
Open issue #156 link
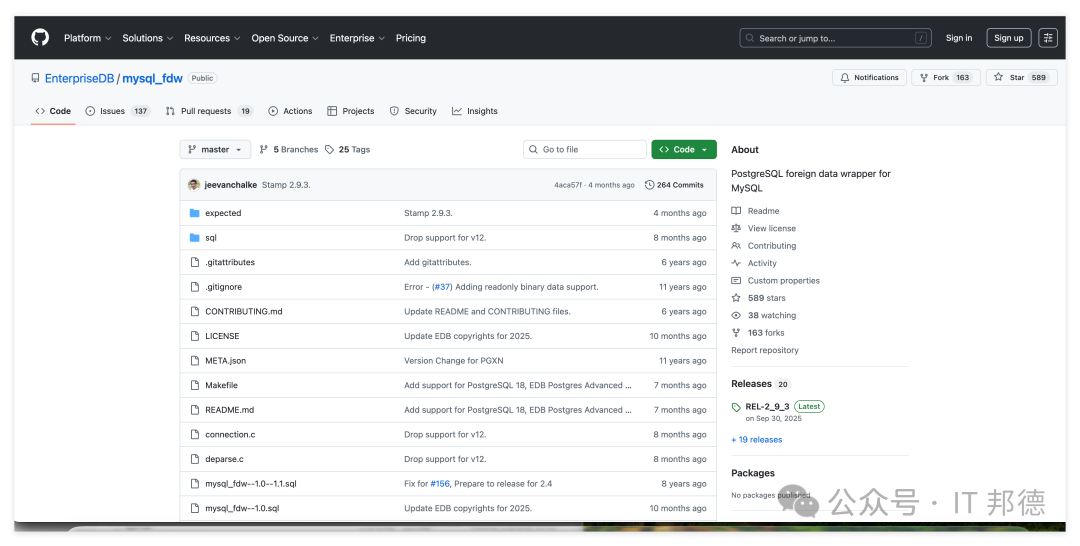(x=440, y=484)
